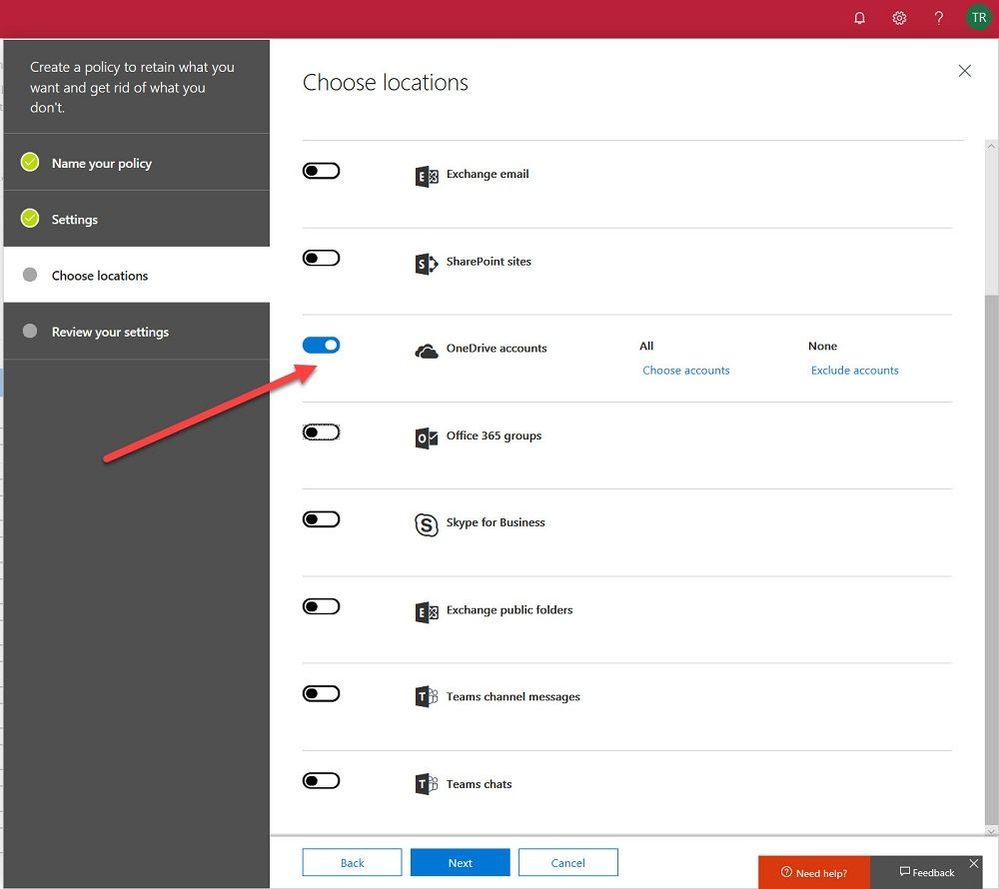999x889 pixels.
Task: Open the TR account avatar
Action: (979, 18)
